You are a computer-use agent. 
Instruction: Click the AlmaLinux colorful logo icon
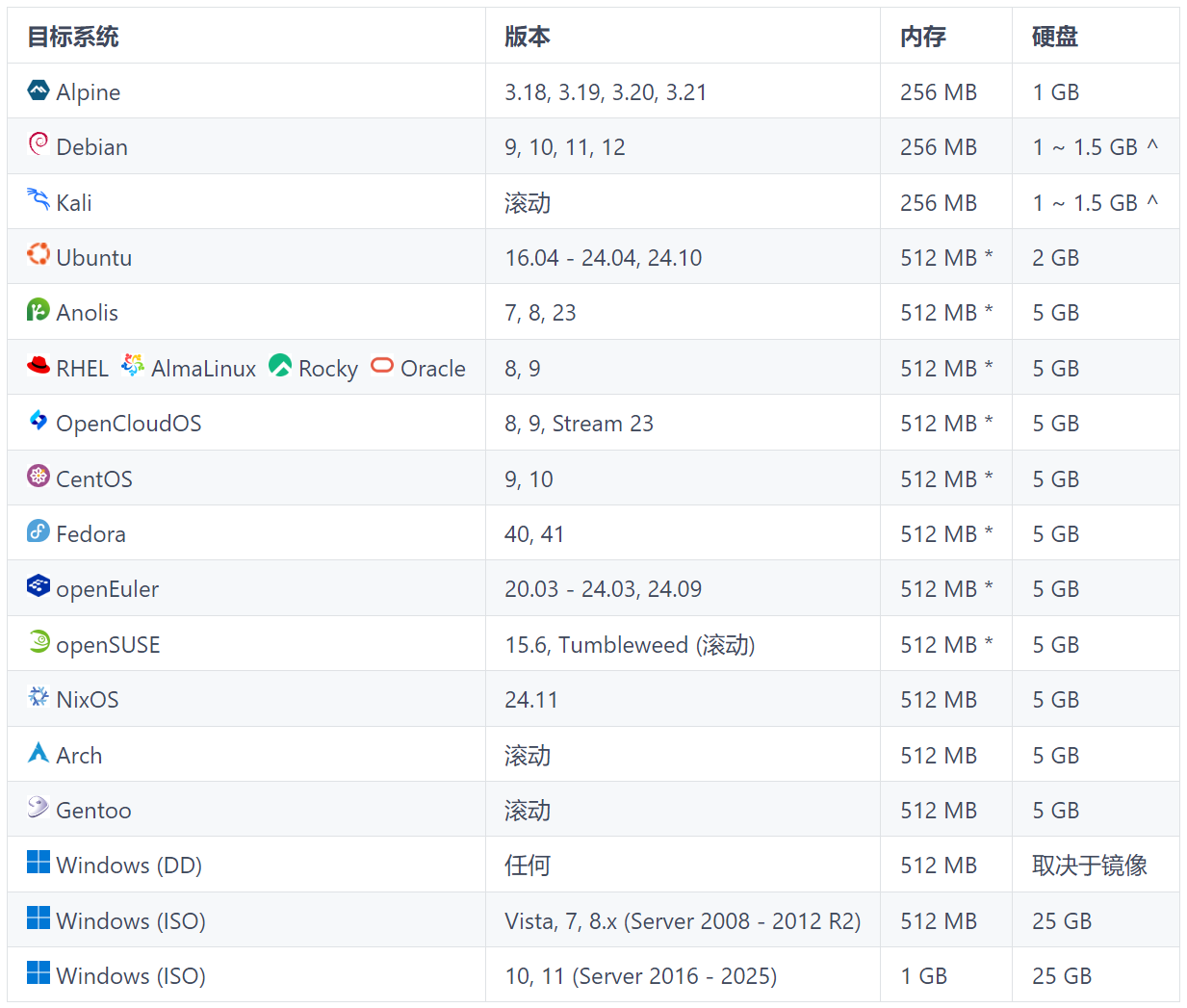(133, 365)
